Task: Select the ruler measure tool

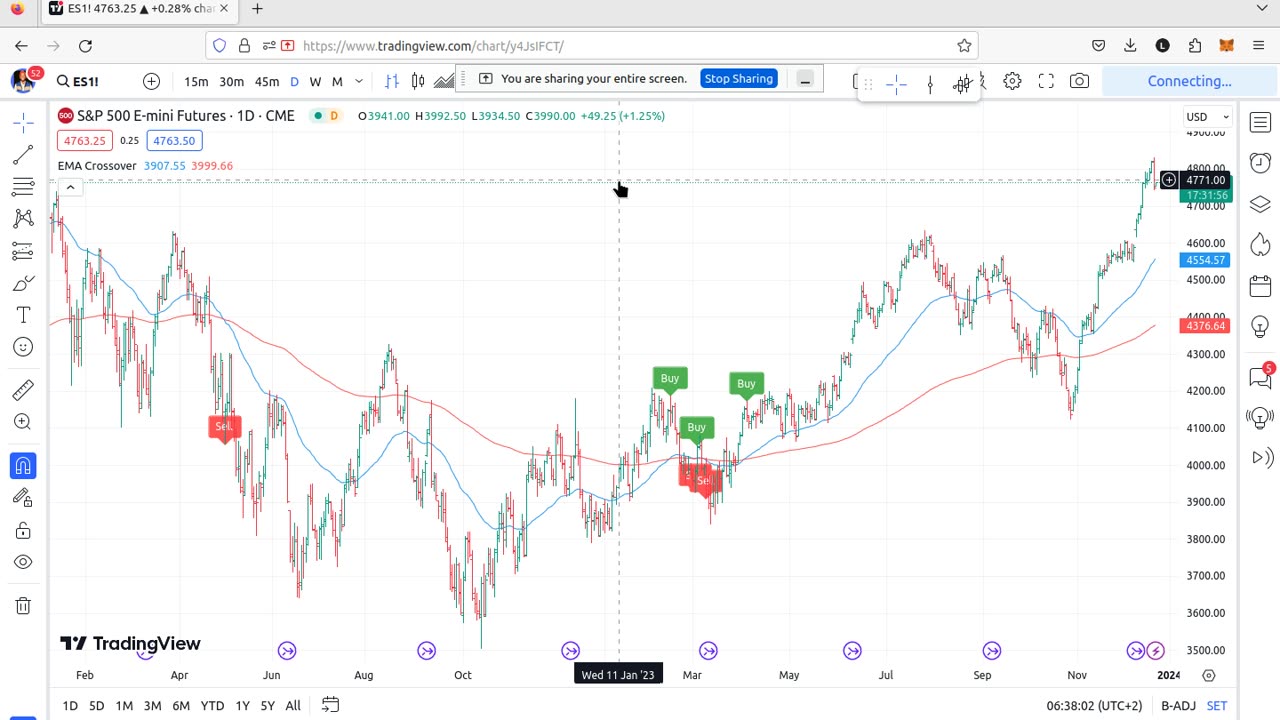Action: (x=24, y=390)
